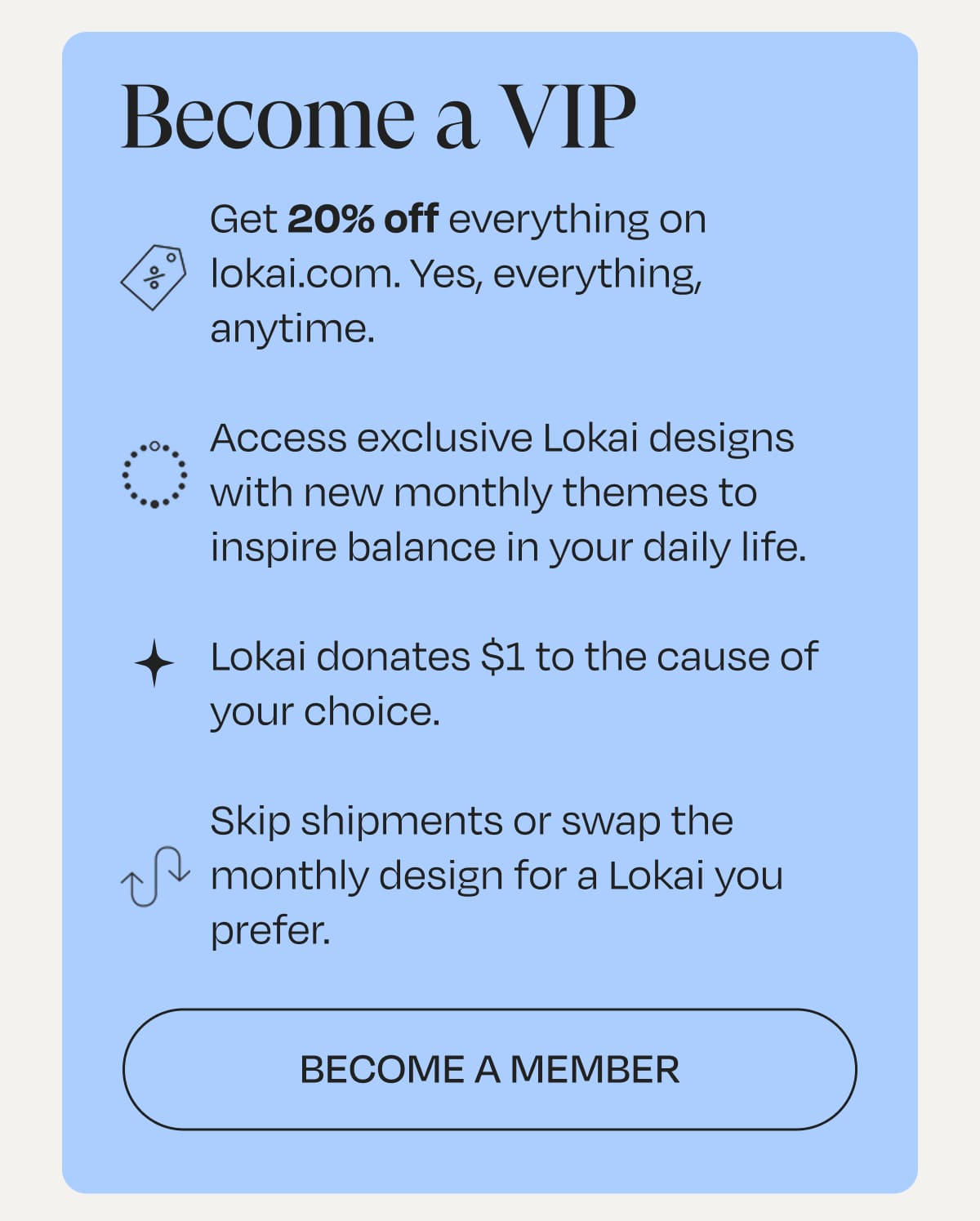
Task: Click the word "anytime." in the discount blurb
Action: pos(292,328)
